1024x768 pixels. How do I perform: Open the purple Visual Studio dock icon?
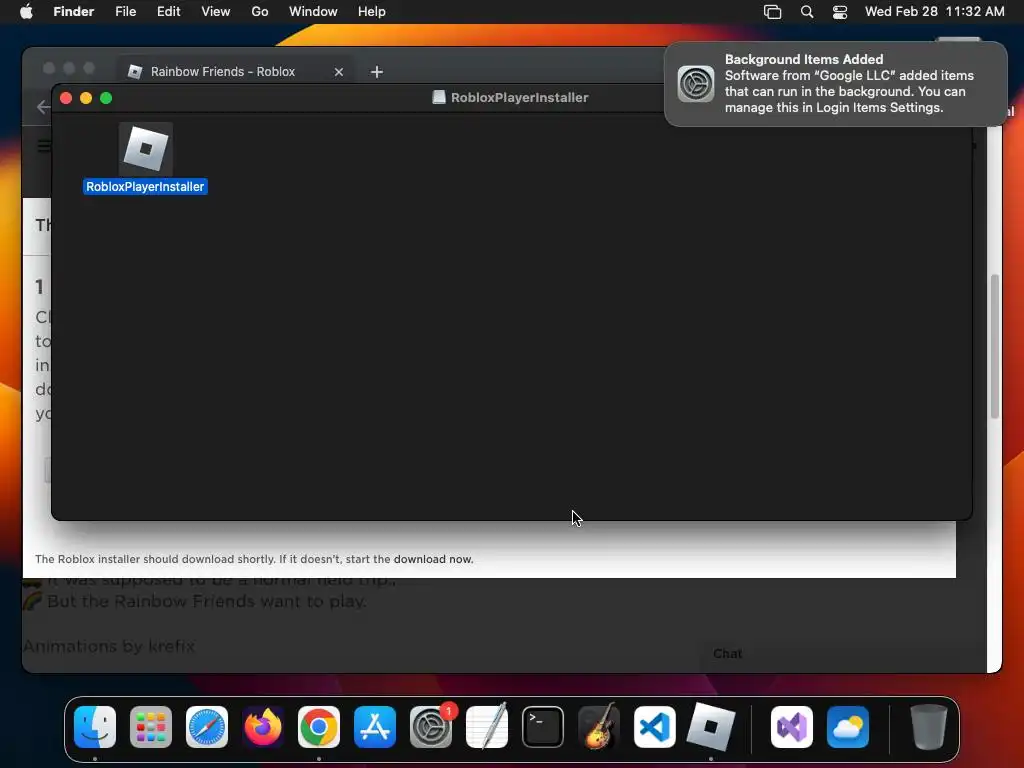click(792, 726)
